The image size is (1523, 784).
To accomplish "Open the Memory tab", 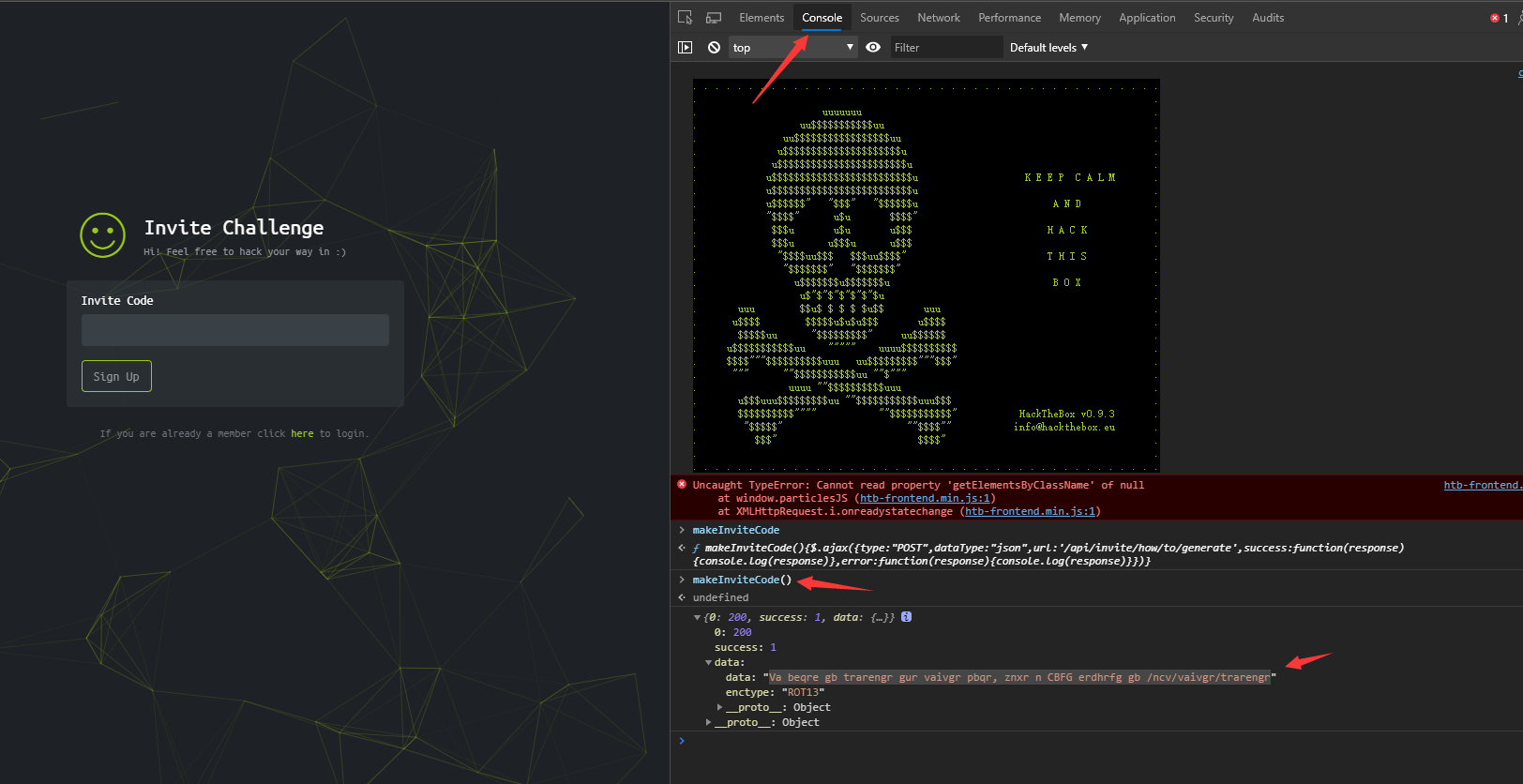I will click(1080, 18).
